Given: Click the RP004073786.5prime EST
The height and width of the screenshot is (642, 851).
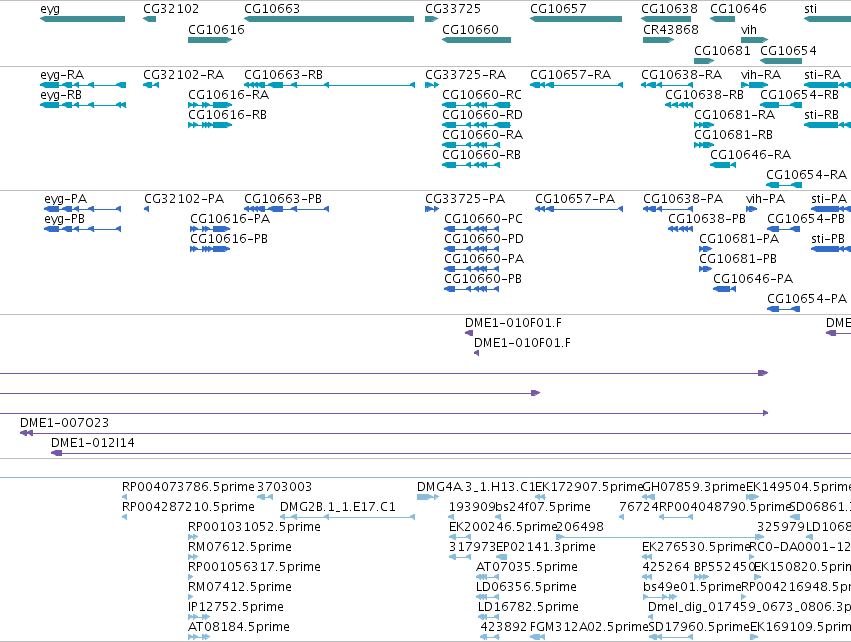Looking at the screenshot, I should coord(125,497).
